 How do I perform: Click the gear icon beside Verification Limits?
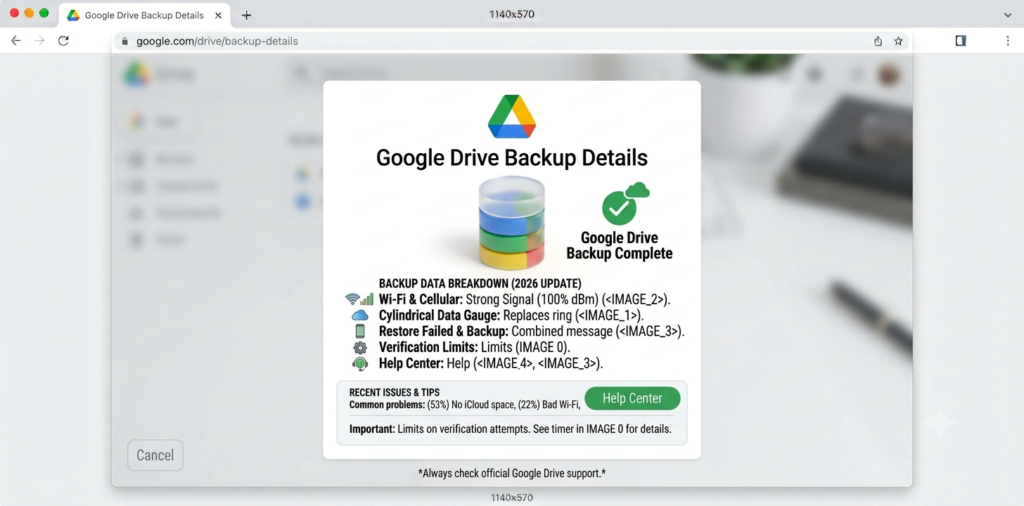click(x=360, y=347)
